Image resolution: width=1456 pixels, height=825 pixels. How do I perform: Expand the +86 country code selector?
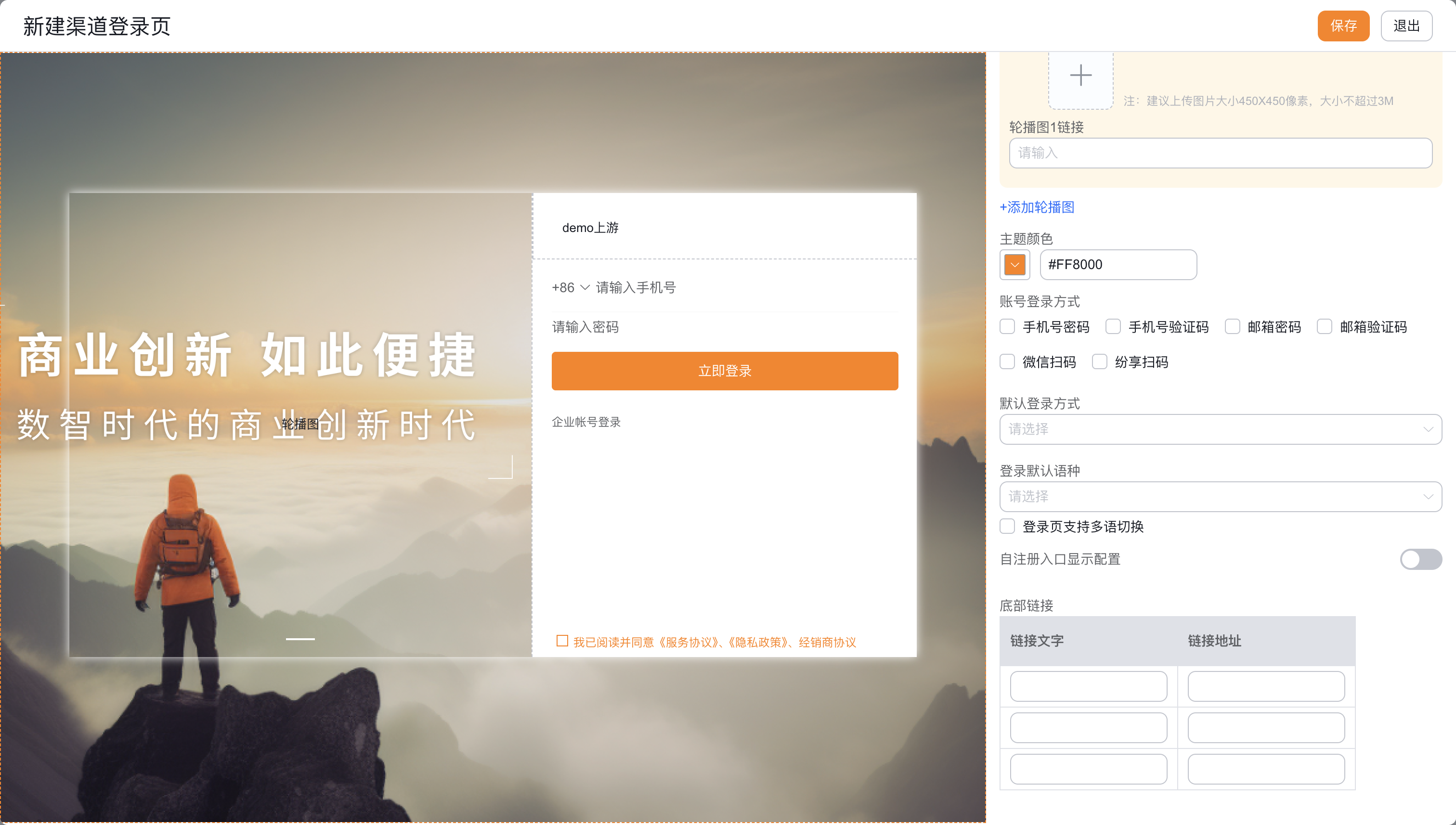571,287
